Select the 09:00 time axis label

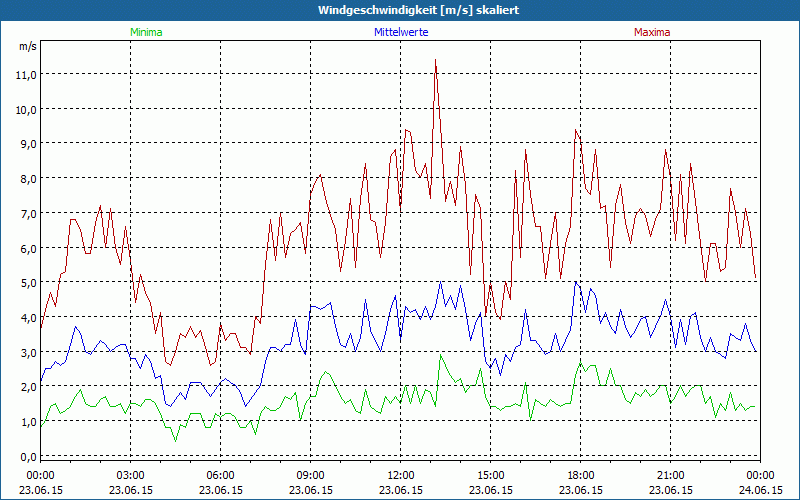click(310, 475)
